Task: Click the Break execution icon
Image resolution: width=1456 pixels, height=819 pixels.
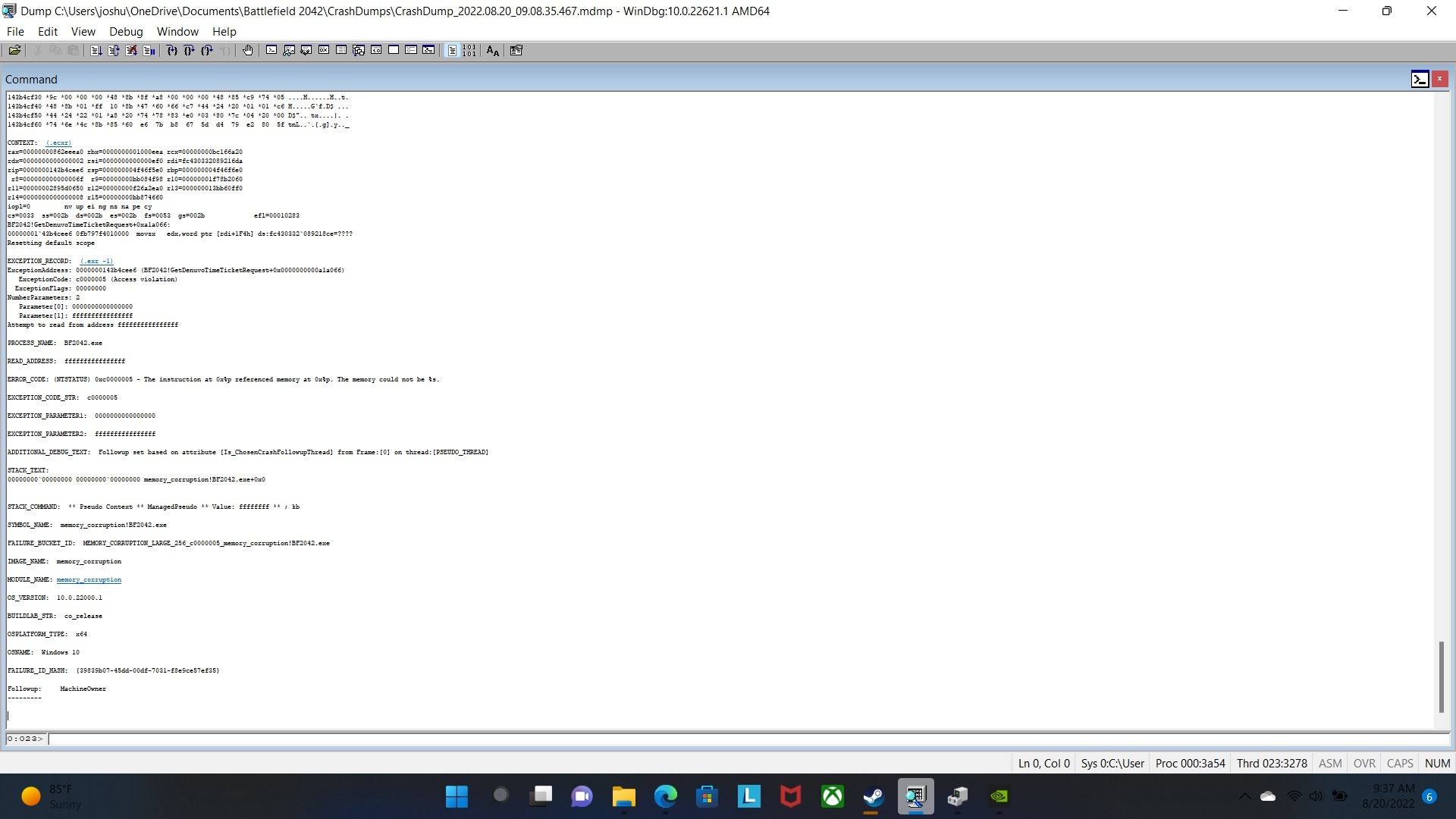Action: click(x=149, y=50)
